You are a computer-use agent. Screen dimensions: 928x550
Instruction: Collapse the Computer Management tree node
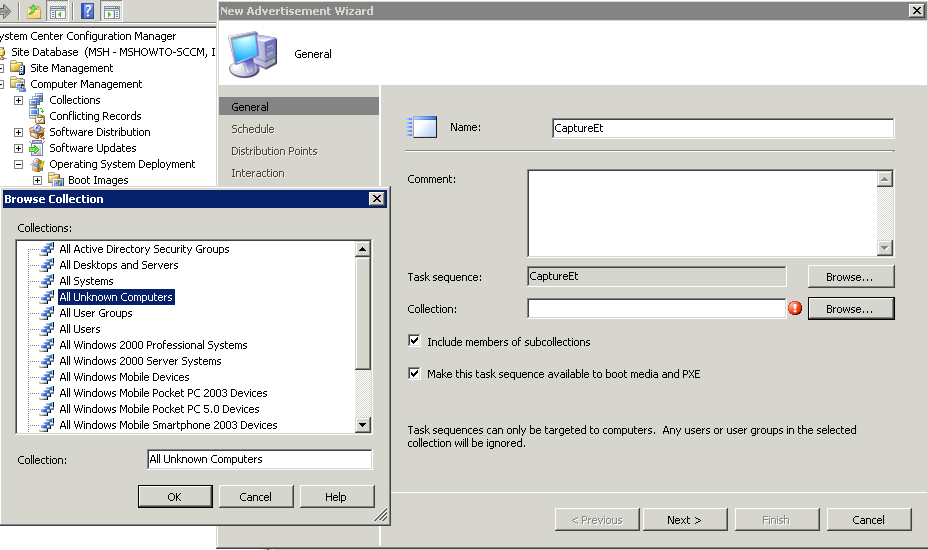point(1,84)
